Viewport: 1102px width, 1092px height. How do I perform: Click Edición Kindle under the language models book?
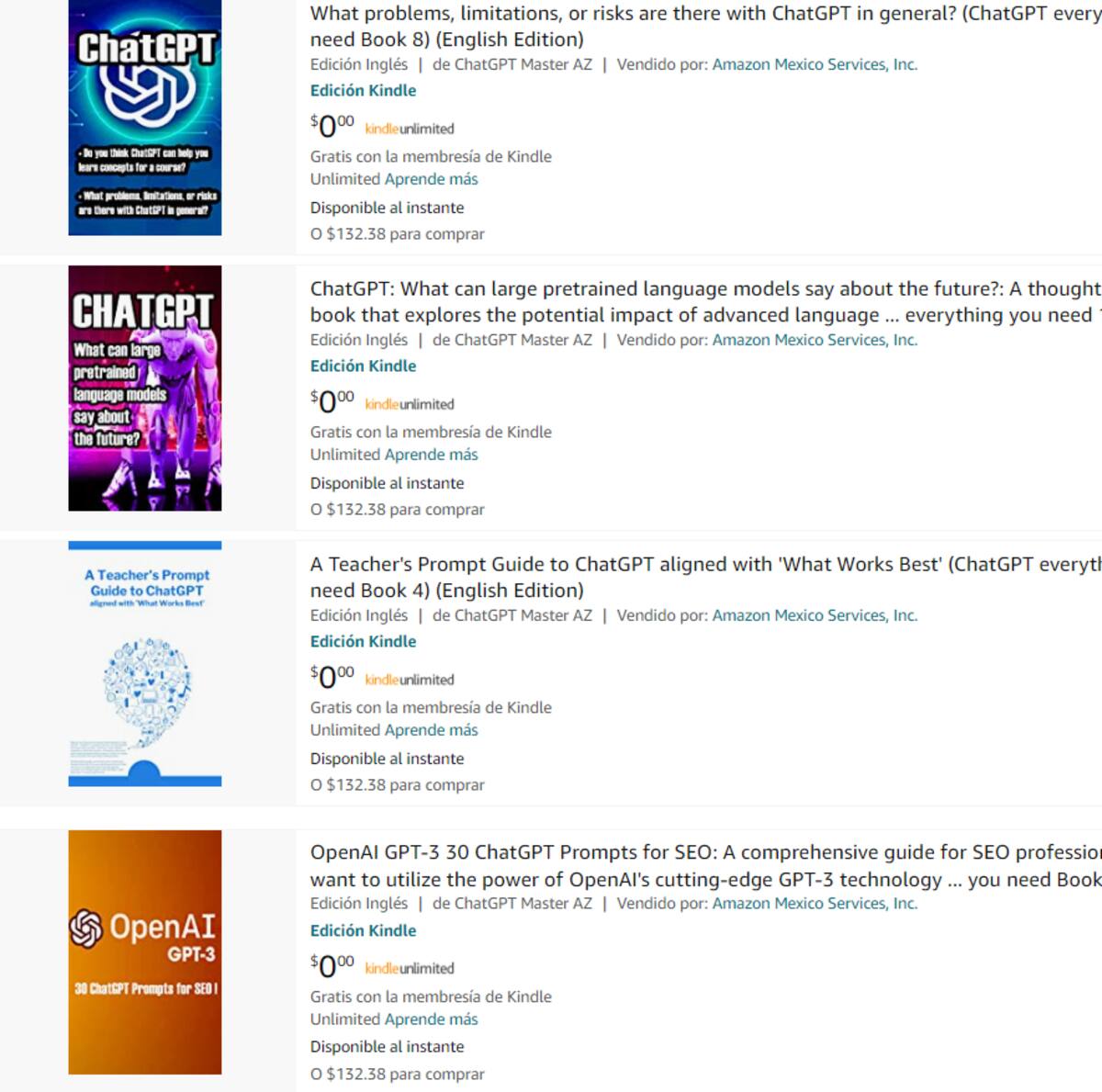point(363,366)
